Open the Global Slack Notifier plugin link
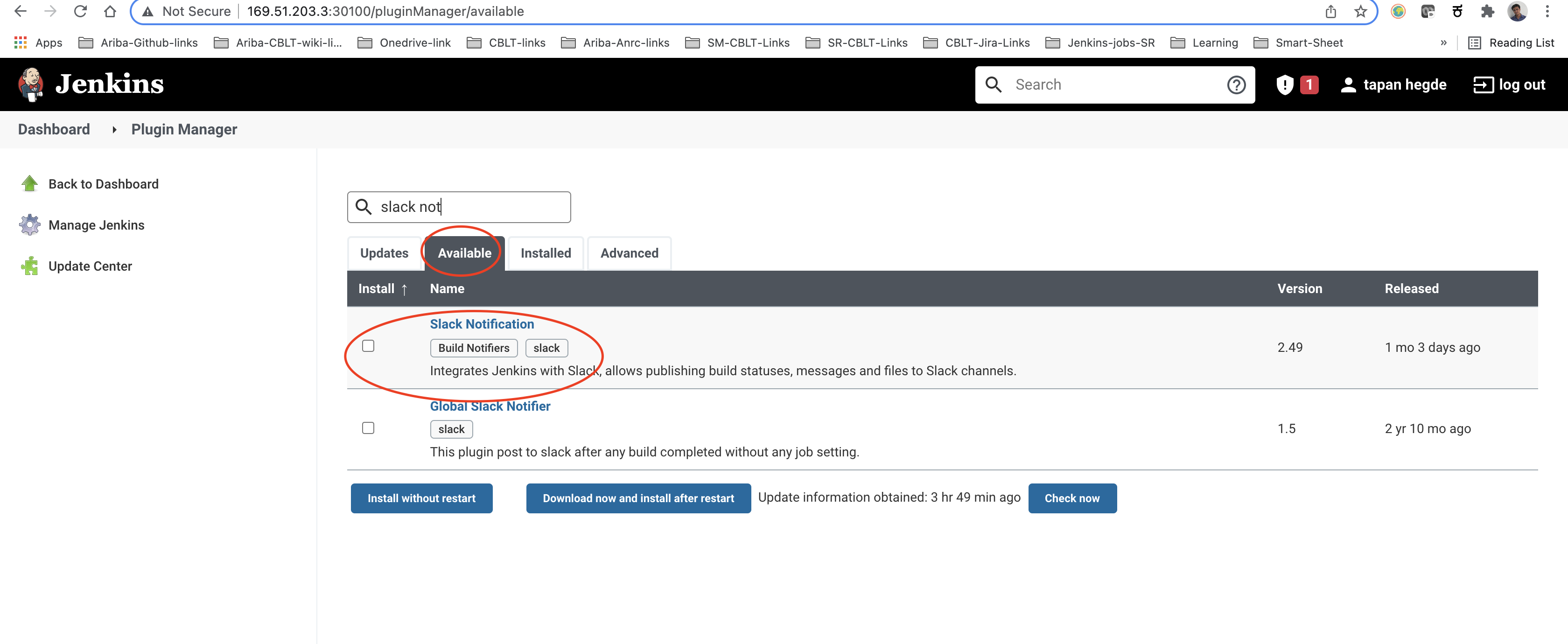Image resolution: width=1568 pixels, height=644 pixels. [490, 406]
